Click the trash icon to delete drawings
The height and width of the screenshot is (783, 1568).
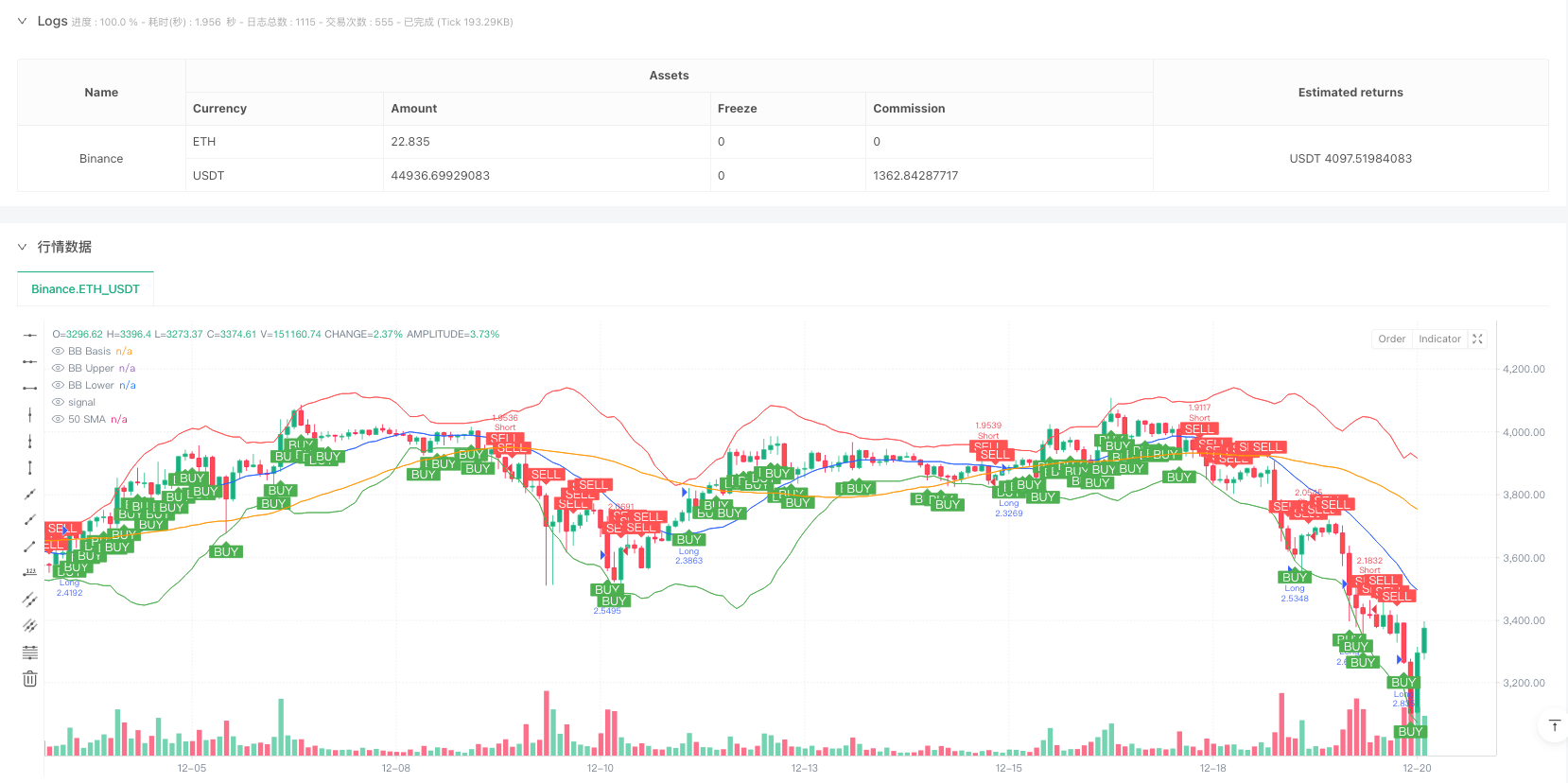click(30, 679)
